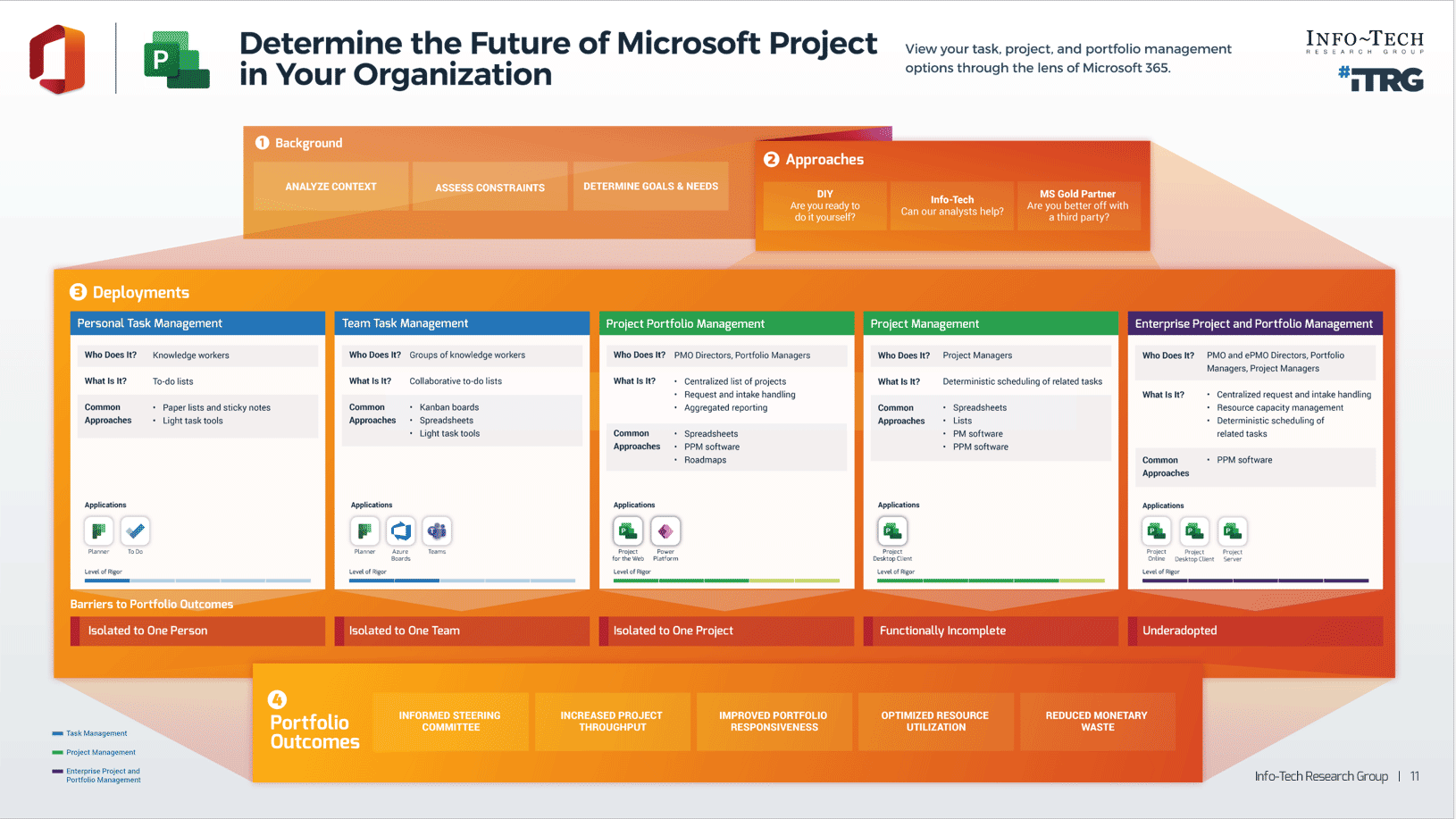Select the Planner icon under Team Task Management
1456x819 pixels.
(x=364, y=531)
